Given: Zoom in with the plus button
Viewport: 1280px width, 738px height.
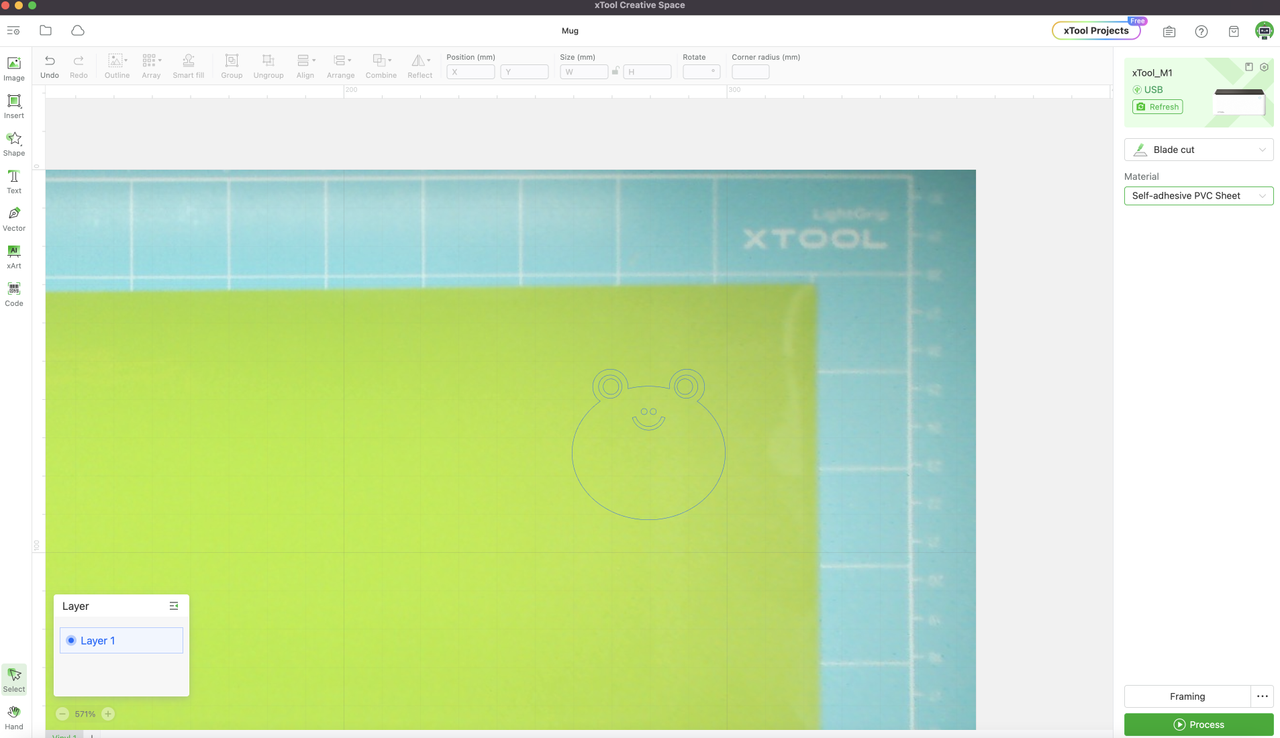Looking at the screenshot, I should click(108, 714).
